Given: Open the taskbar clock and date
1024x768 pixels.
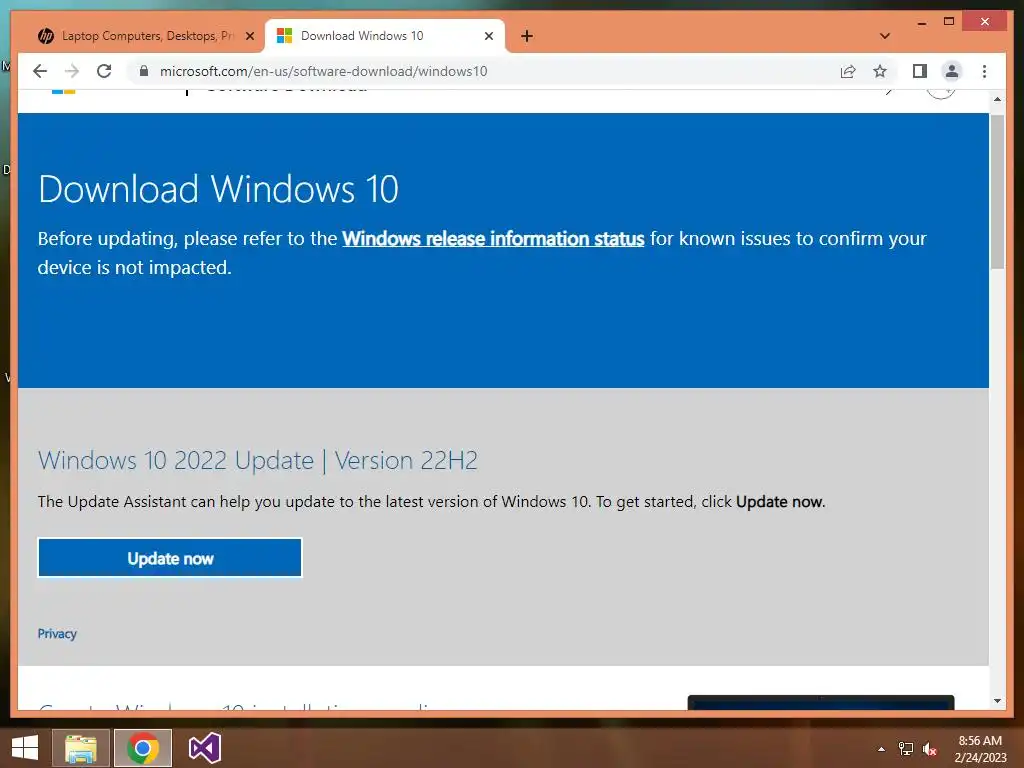Looking at the screenshot, I should 980,749.
